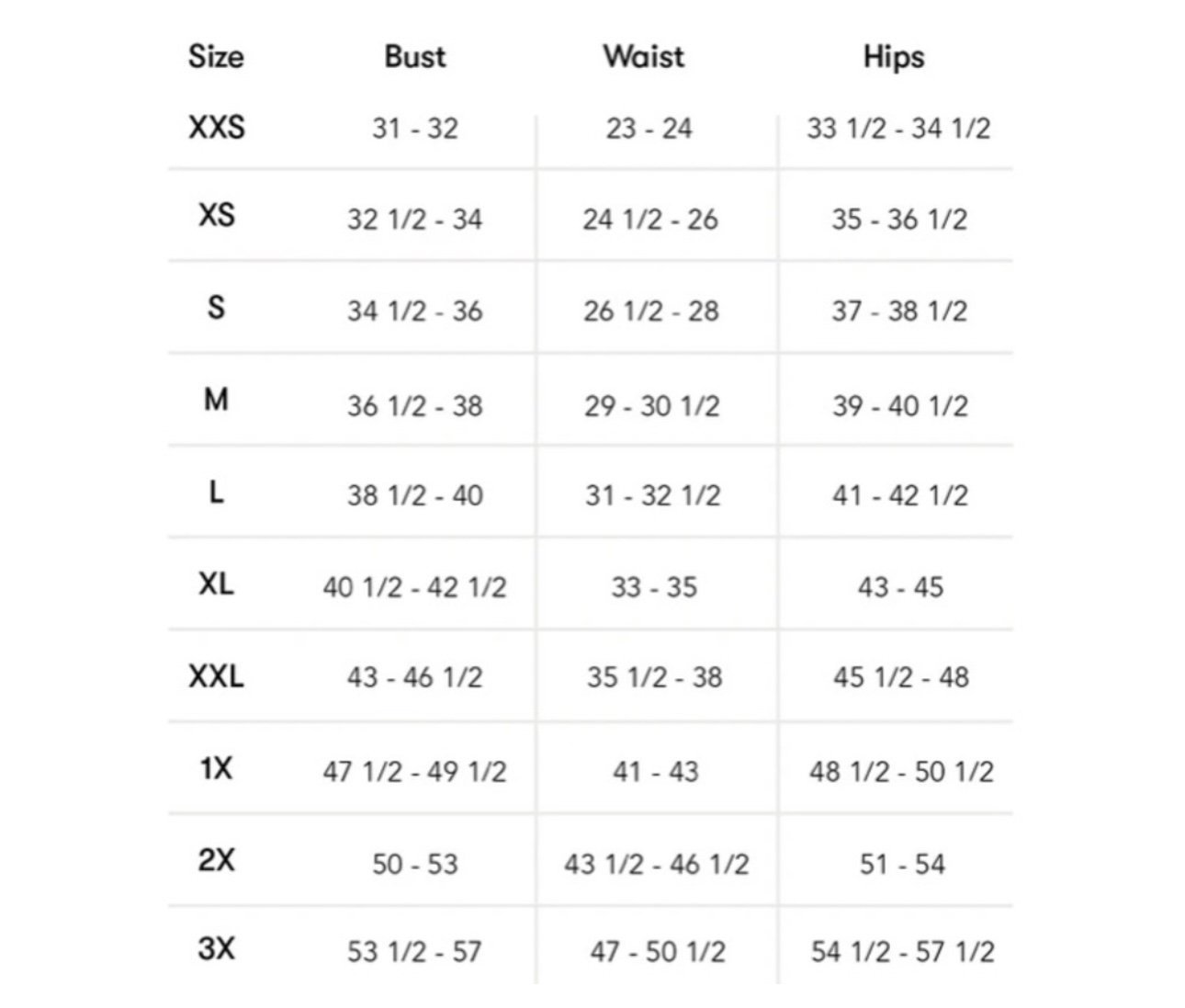Click the hips value 43 - 45
Screen dimensions: 1185x1008
pyautogui.click(x=900, y=586)
